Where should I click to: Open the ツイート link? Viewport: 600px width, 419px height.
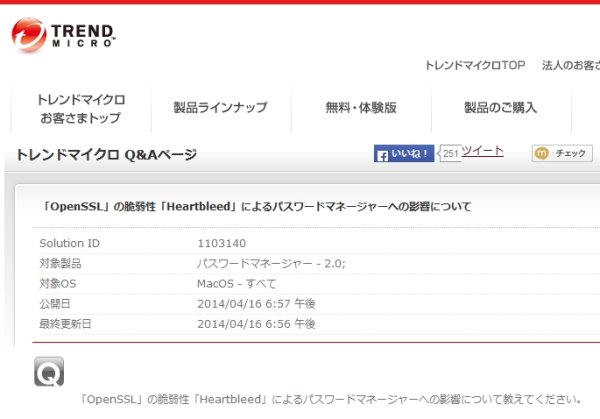click(x=482, y=152)
